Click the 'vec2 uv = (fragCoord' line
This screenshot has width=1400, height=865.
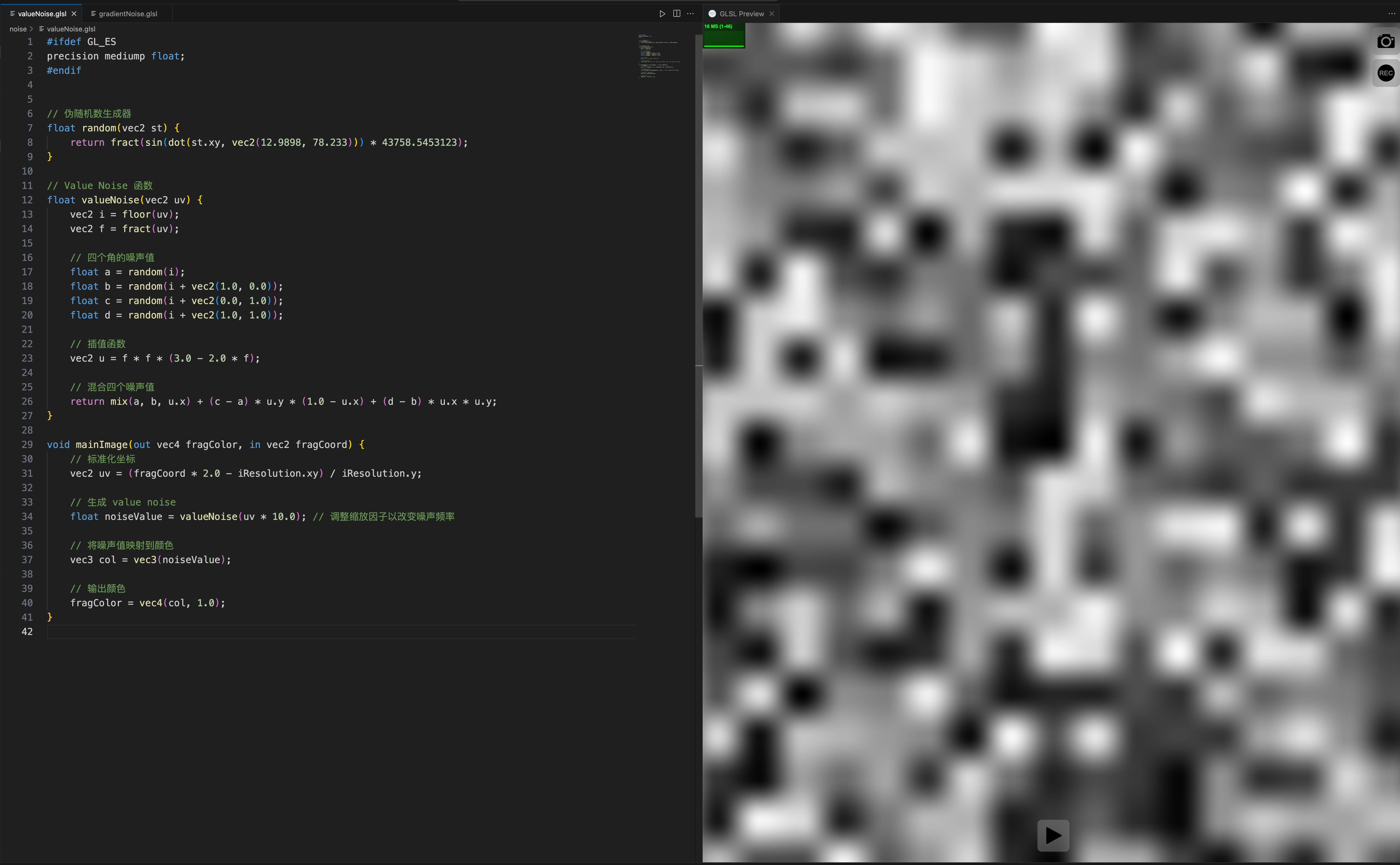(246, 474)
